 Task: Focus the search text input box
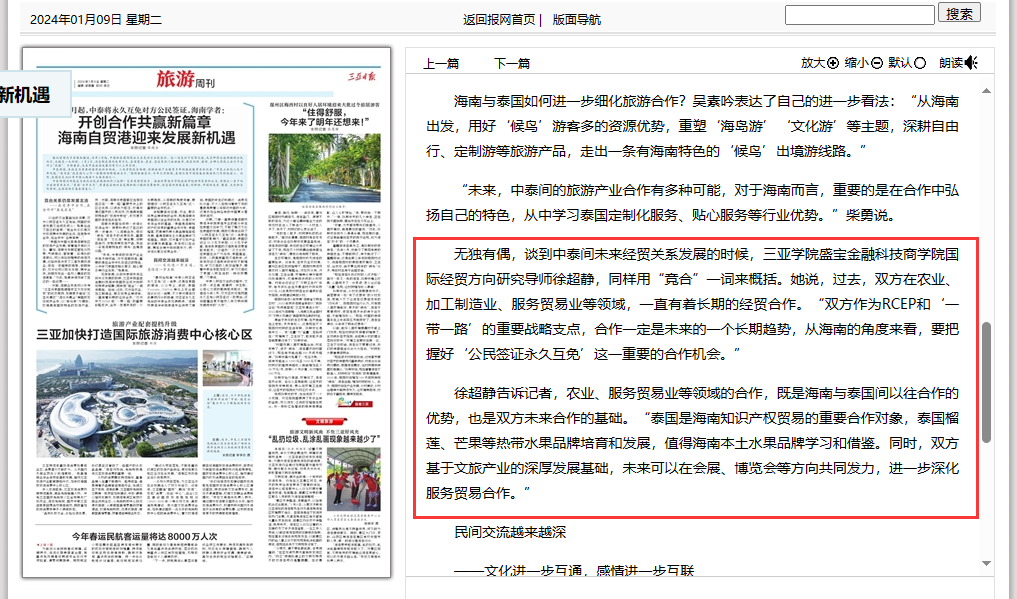[x=859, y=14]
